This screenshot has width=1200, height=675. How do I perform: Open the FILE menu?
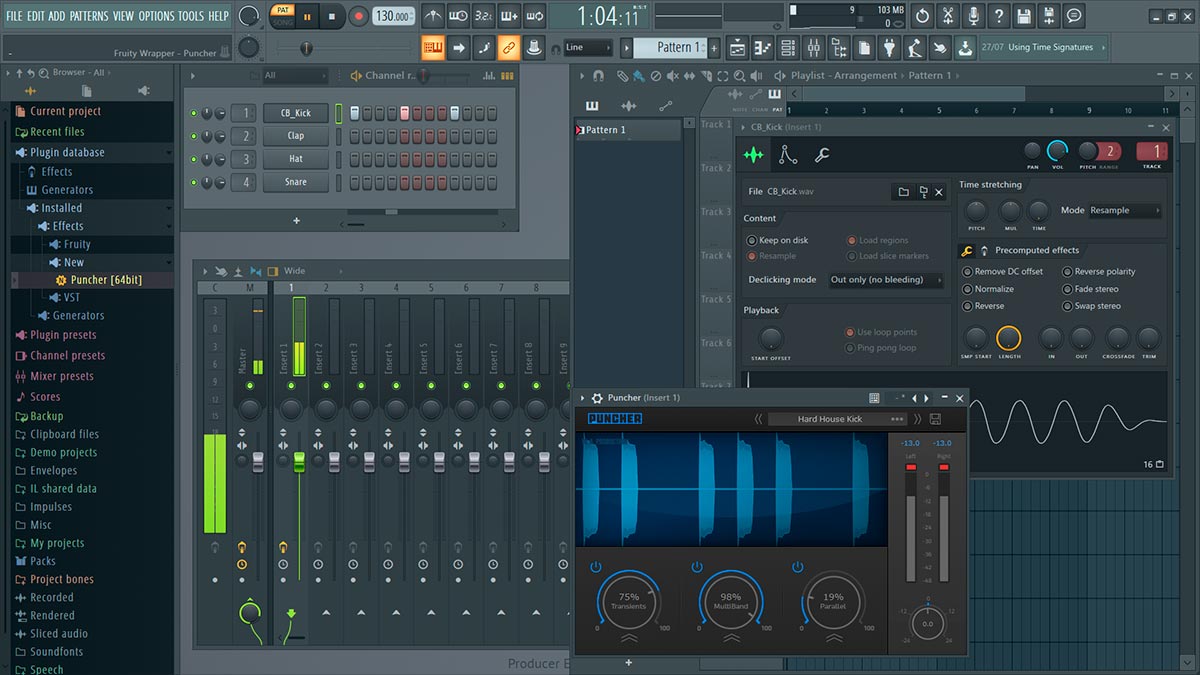[x=14, y=16]
